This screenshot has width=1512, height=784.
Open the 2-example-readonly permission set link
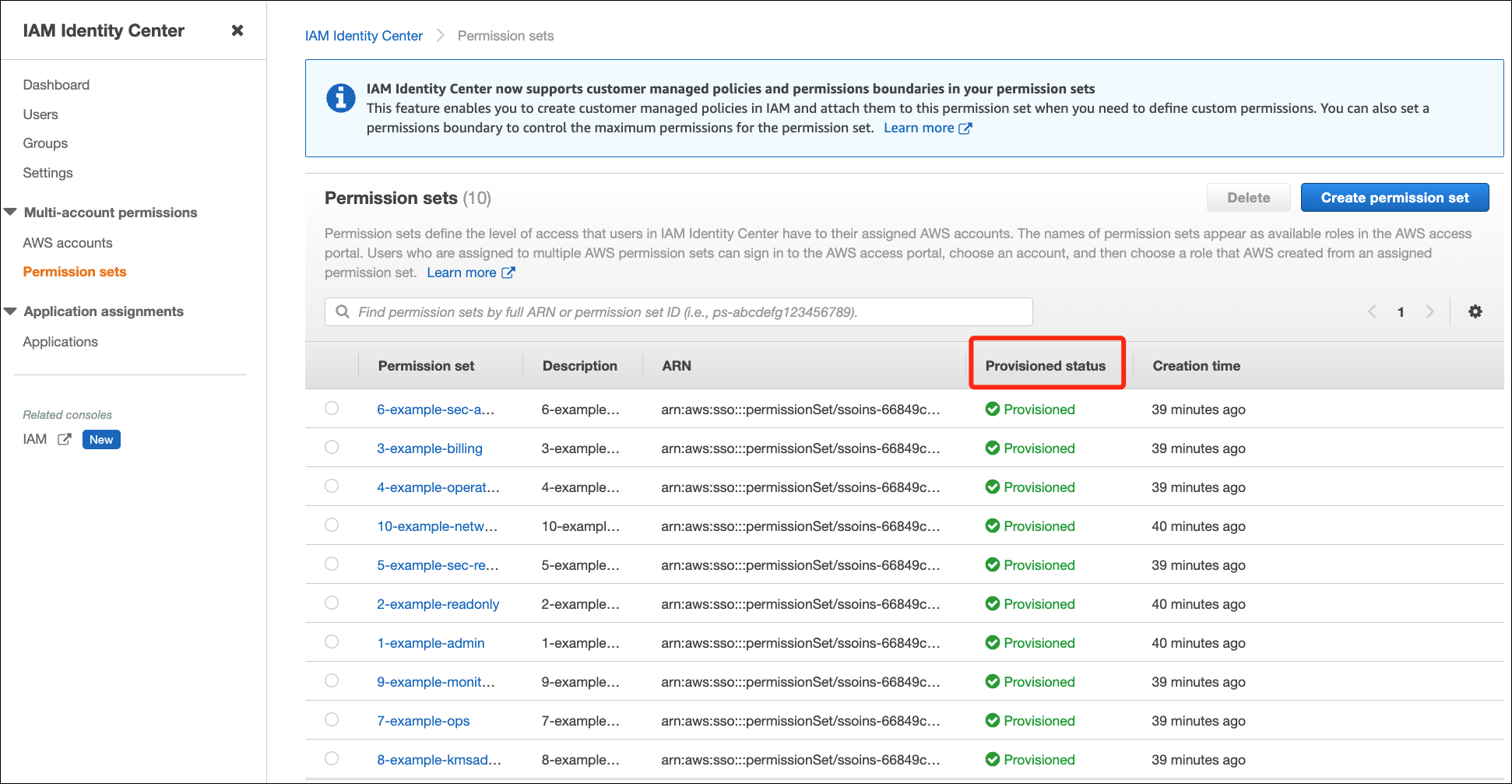(438, 604)
